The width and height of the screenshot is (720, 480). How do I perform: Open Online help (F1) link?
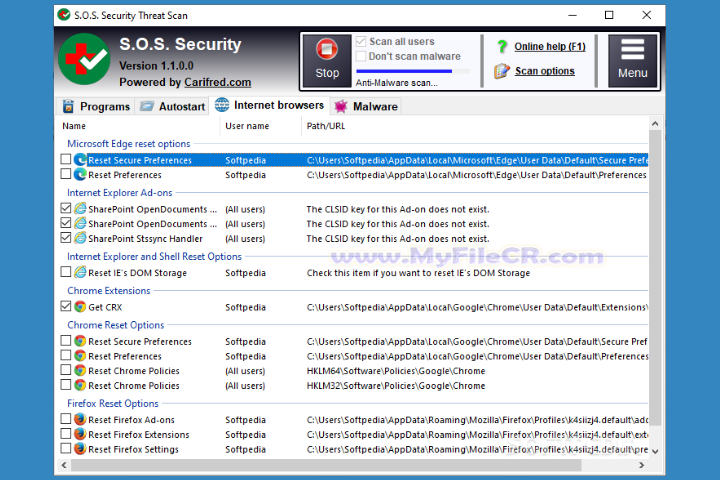pyautogui.click(x=550, y=46)
